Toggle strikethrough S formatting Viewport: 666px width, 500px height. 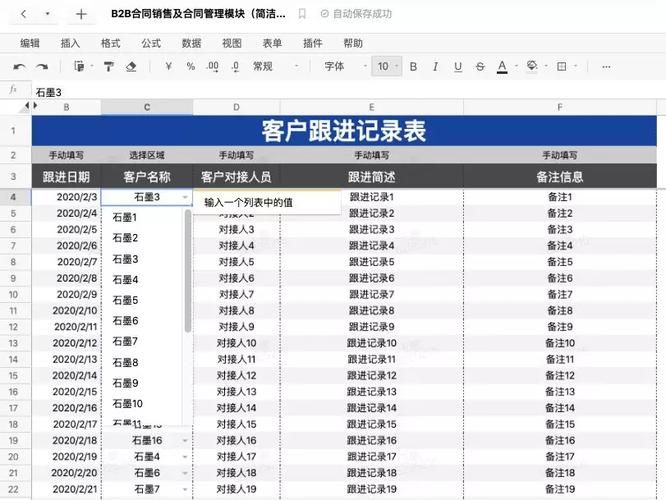[480, 67]
